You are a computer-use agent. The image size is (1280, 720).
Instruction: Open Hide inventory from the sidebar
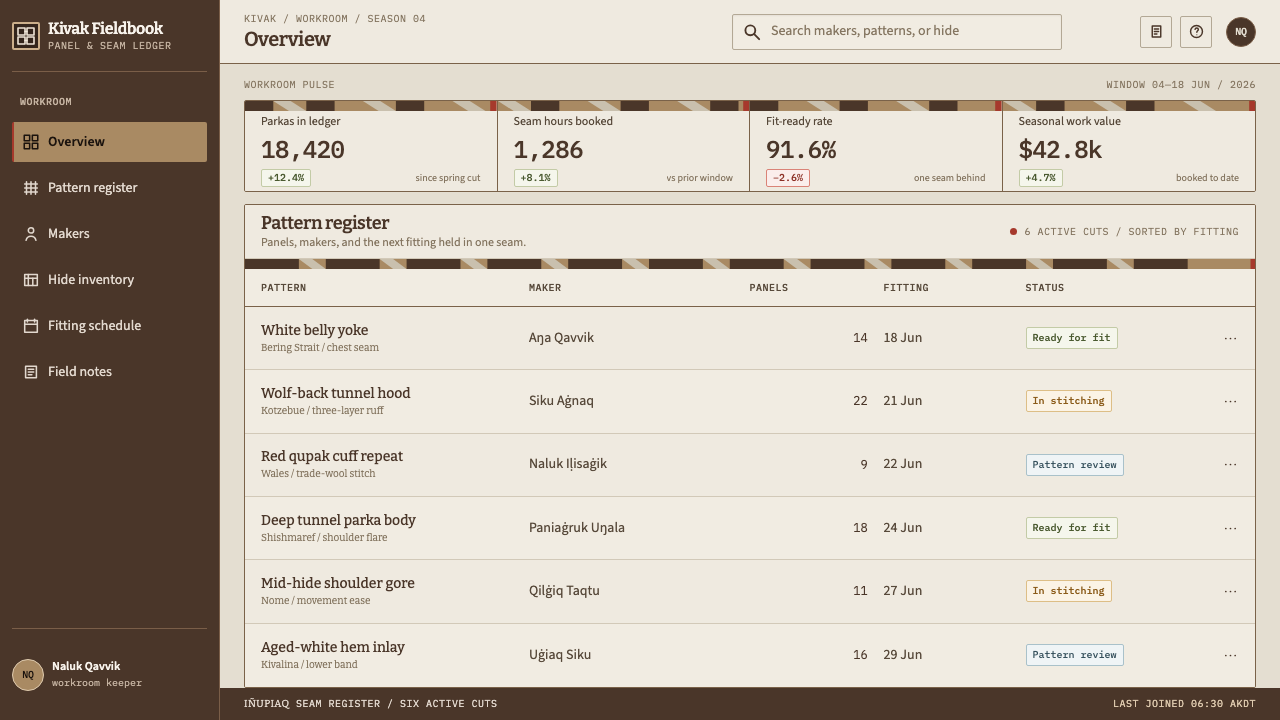110,280
